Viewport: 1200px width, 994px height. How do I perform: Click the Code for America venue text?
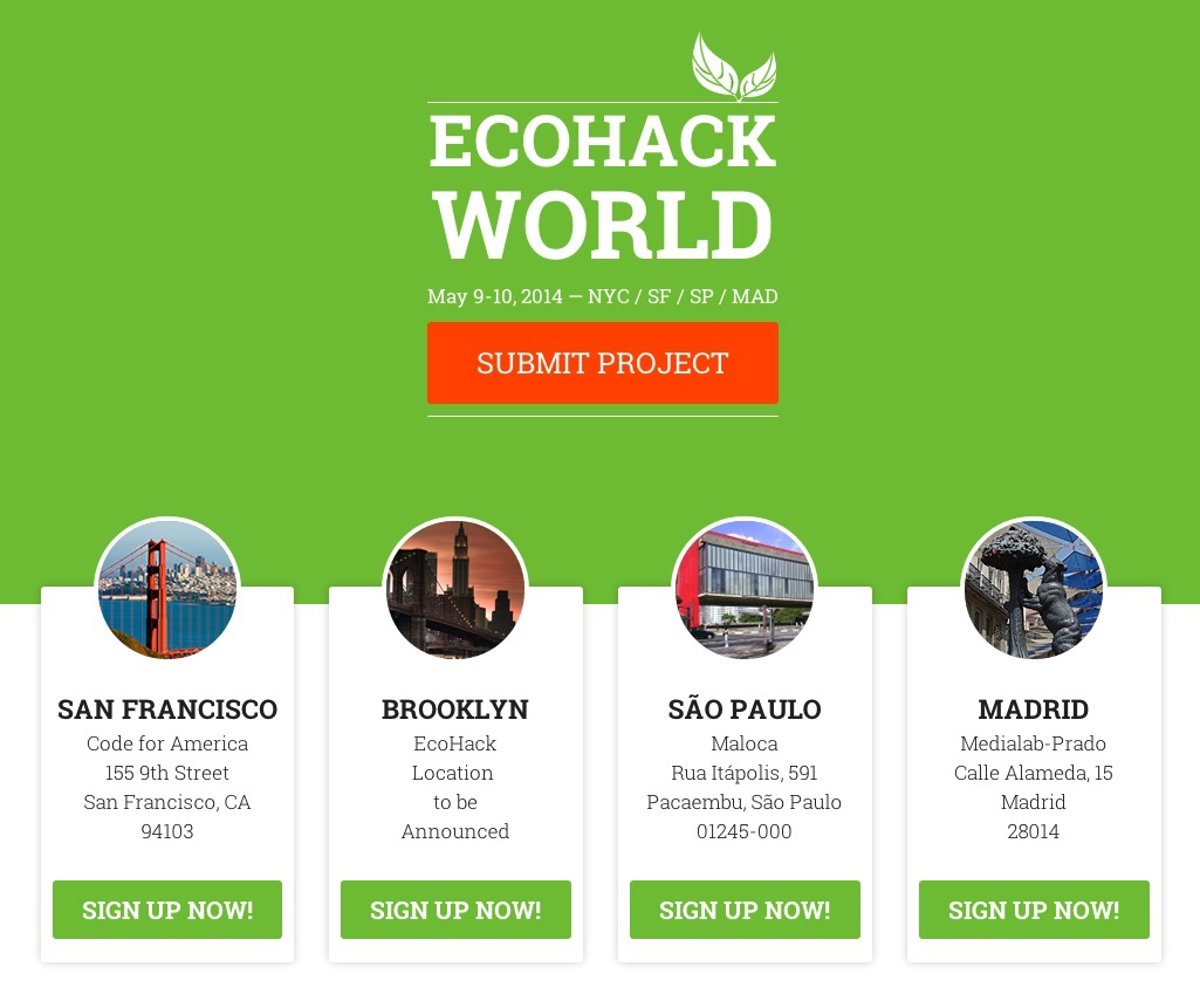pos(167,744)
